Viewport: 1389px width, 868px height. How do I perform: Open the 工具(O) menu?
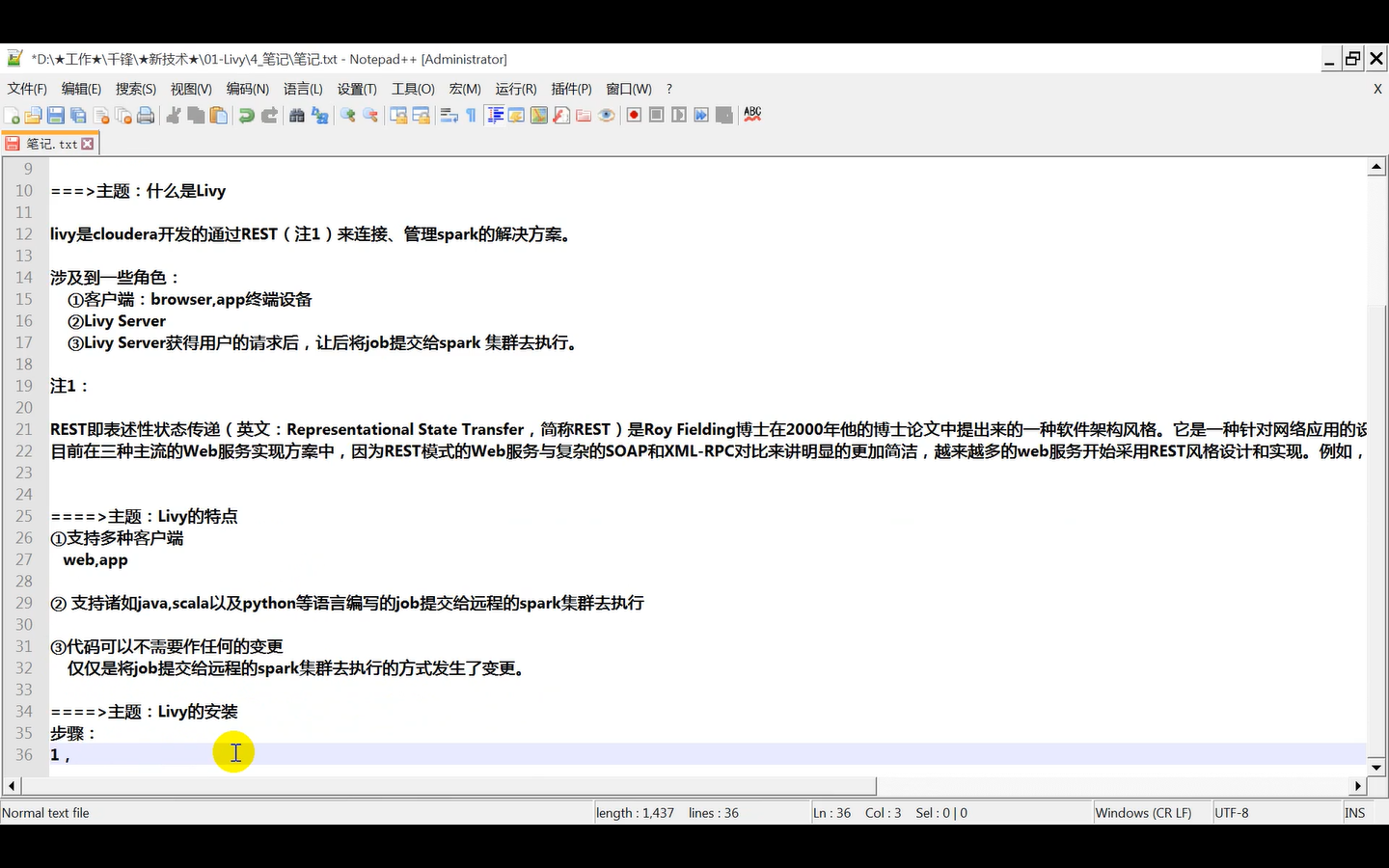click(x=413, y=89)
